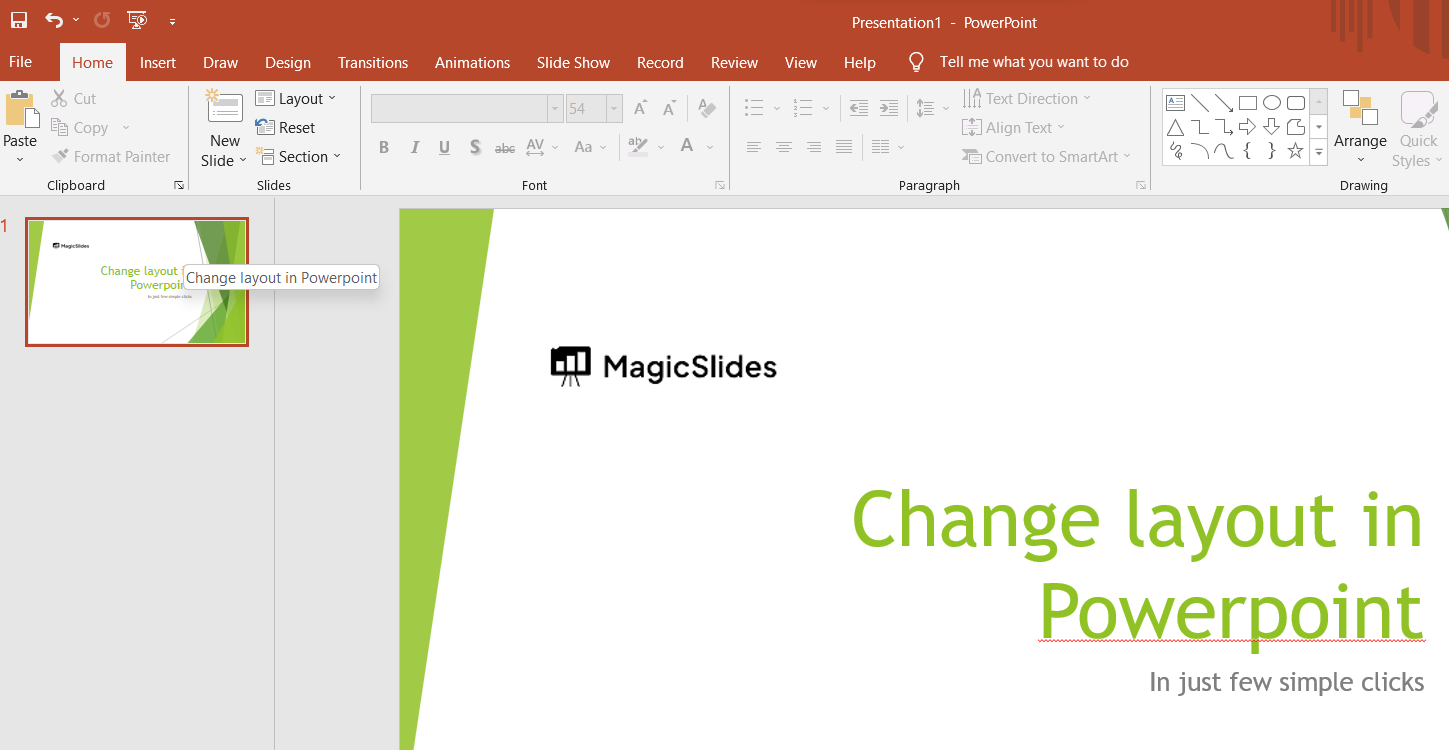Screen dimensions: 1449x750
Task: Open Convert to SmartArt dropdown
Action: pos(1046,156)
